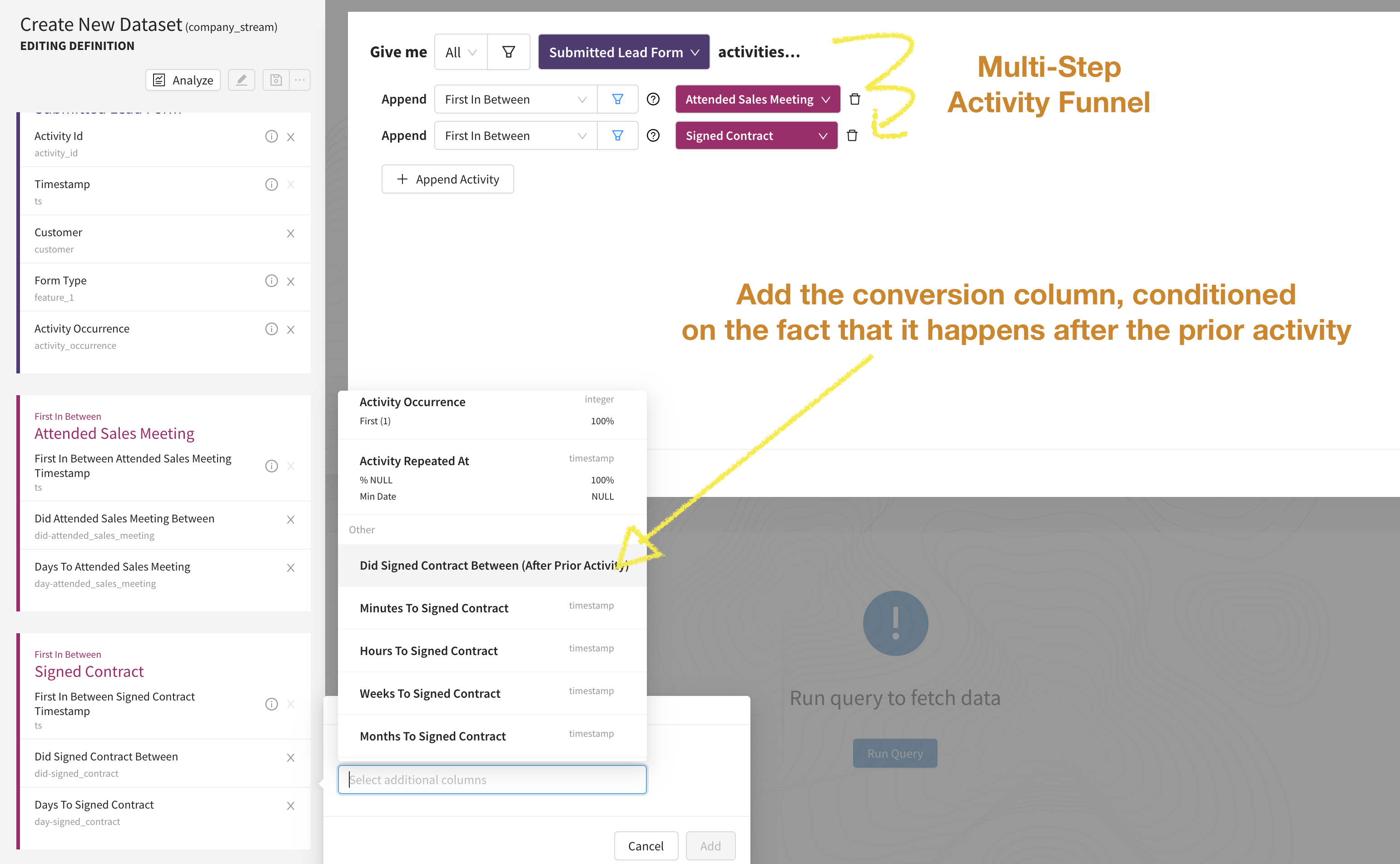Open the three-dots more options menu

tap(300, 80)
